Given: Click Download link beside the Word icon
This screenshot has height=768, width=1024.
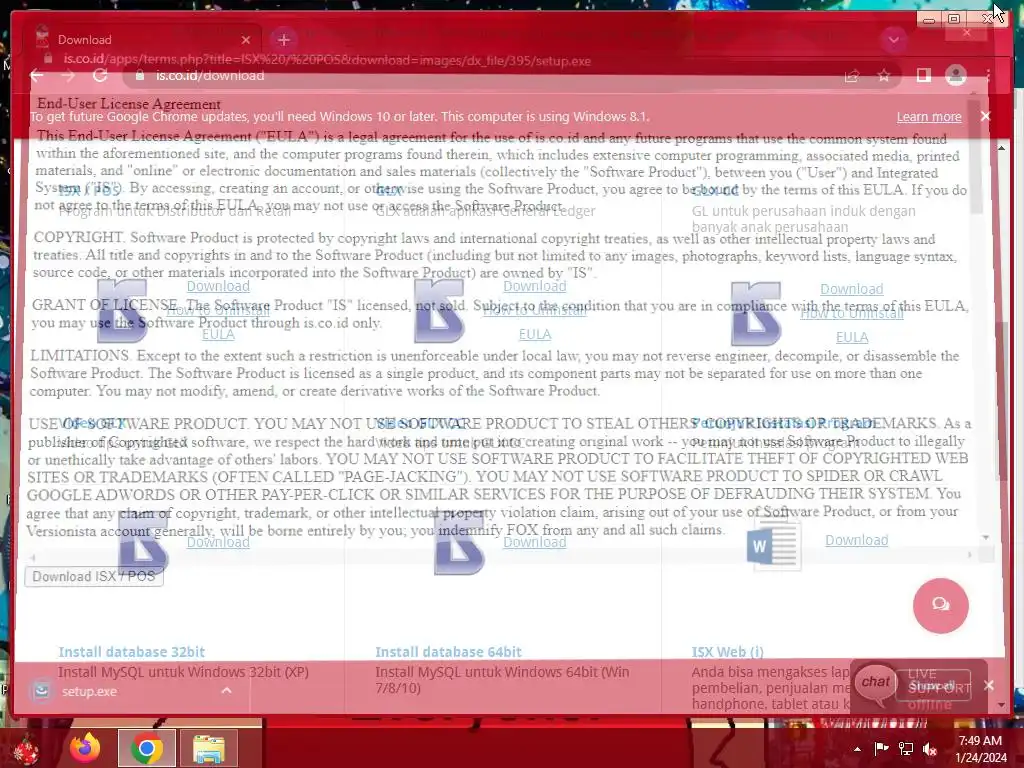Looking at the screenshot, I should point(857,540).
